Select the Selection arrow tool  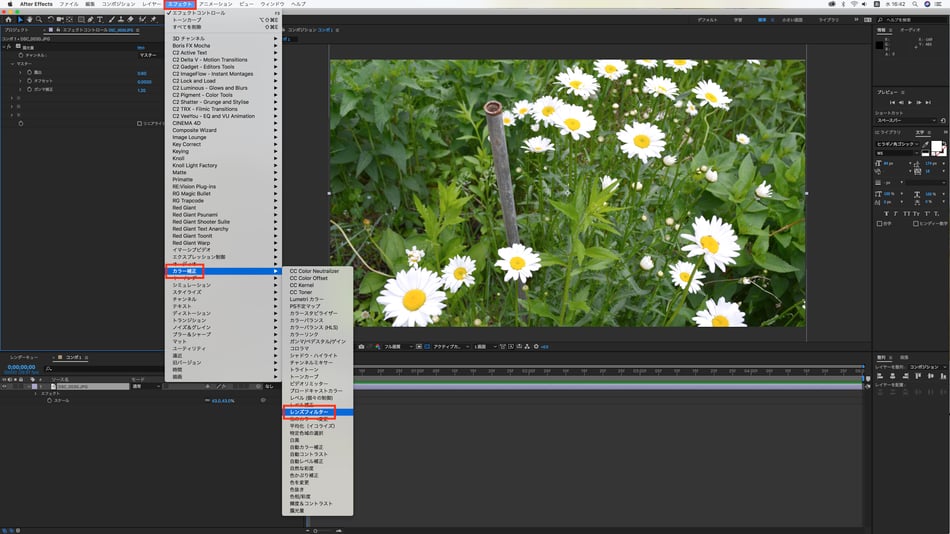pos(19,19)
